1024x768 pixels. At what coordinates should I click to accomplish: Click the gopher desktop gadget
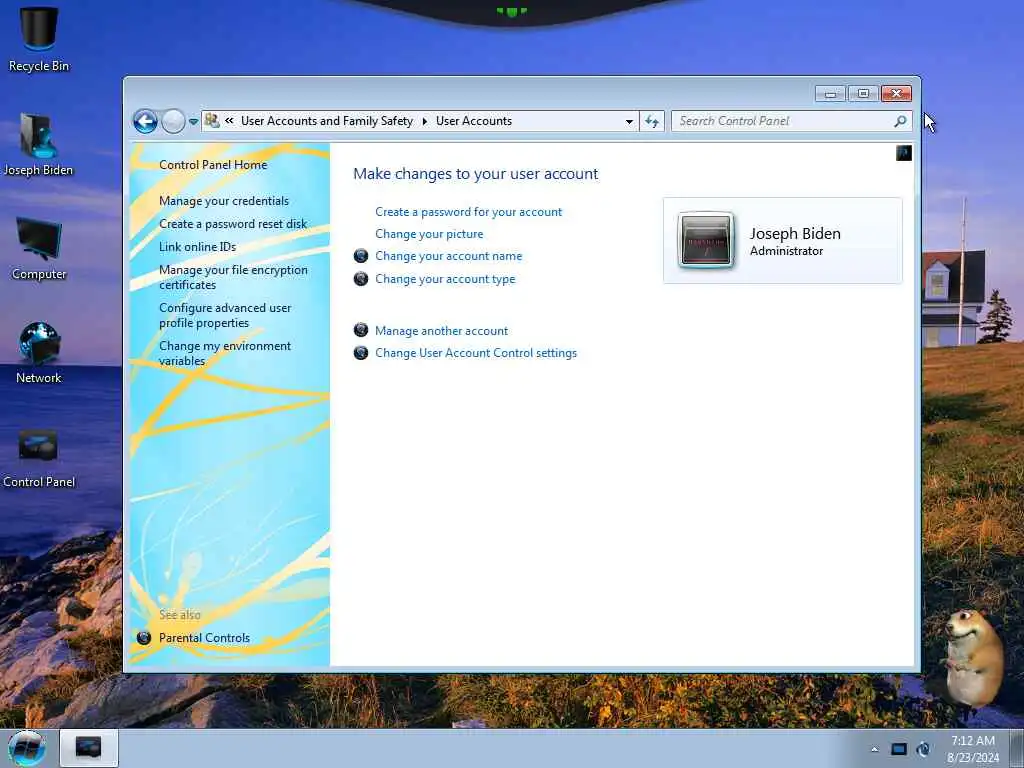[x=973, y=658]
